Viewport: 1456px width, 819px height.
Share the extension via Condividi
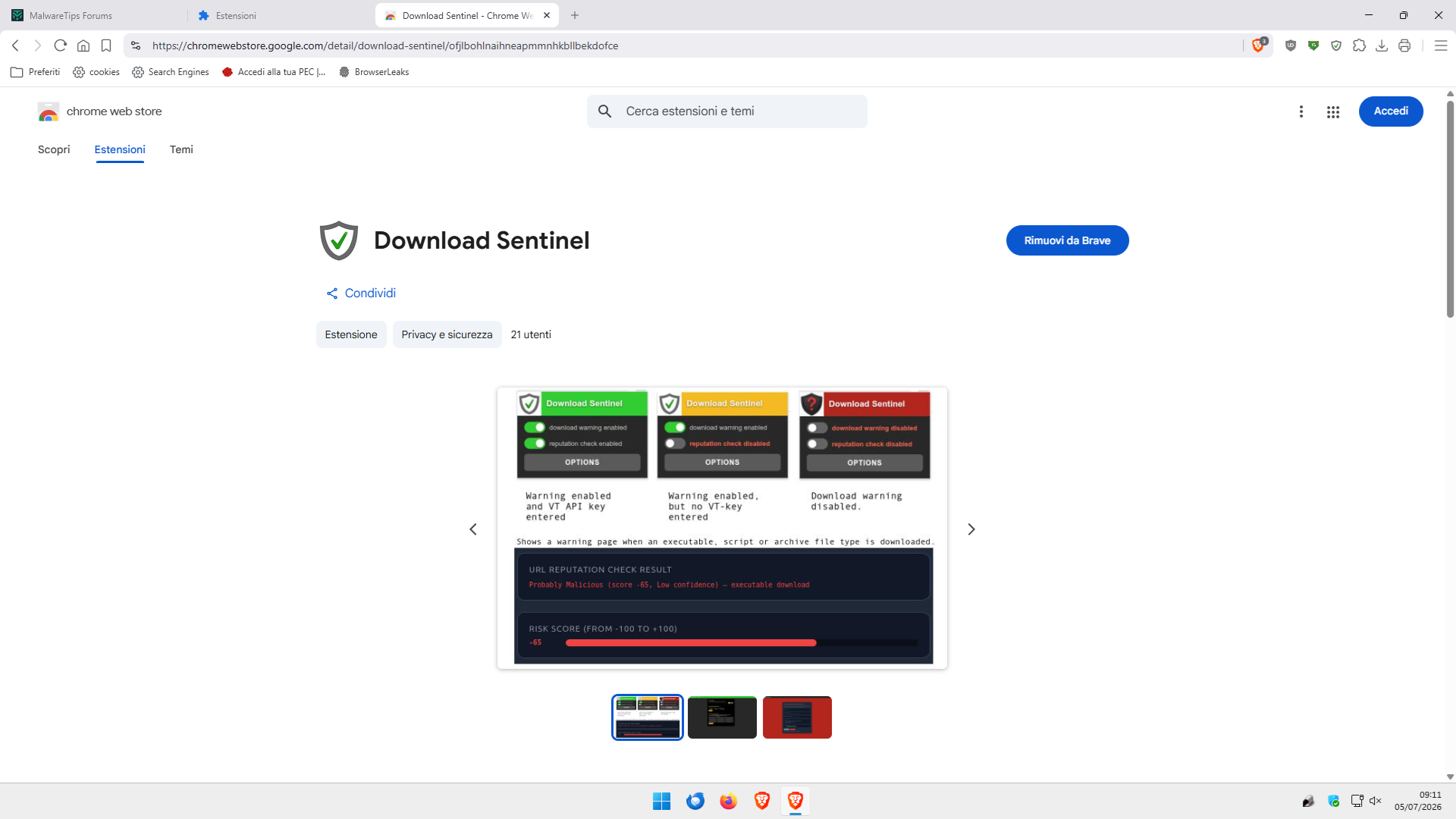click(361, 293)
